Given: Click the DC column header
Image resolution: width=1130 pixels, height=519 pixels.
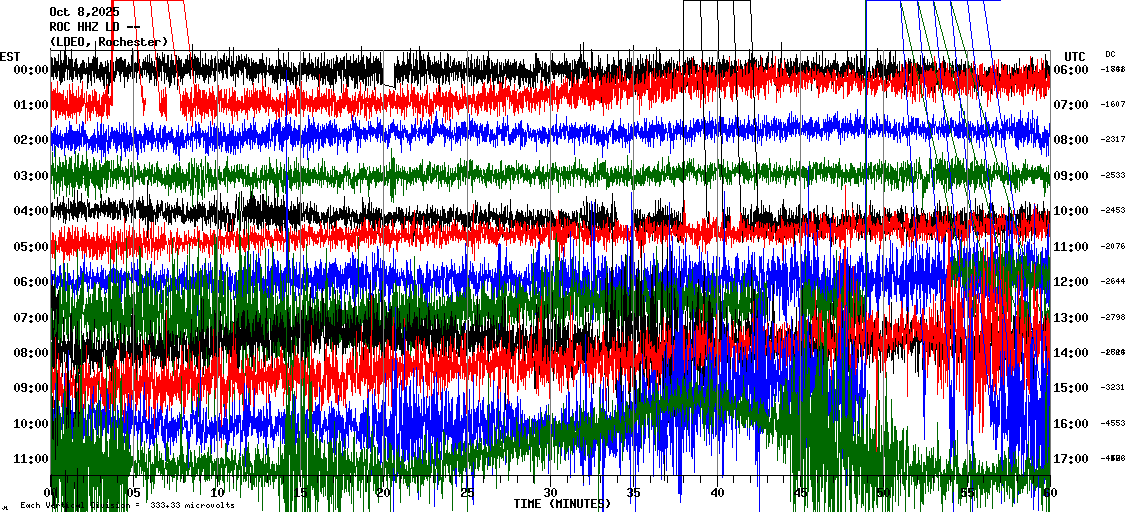Looking at the screenshot, I should click(1110, 54).
